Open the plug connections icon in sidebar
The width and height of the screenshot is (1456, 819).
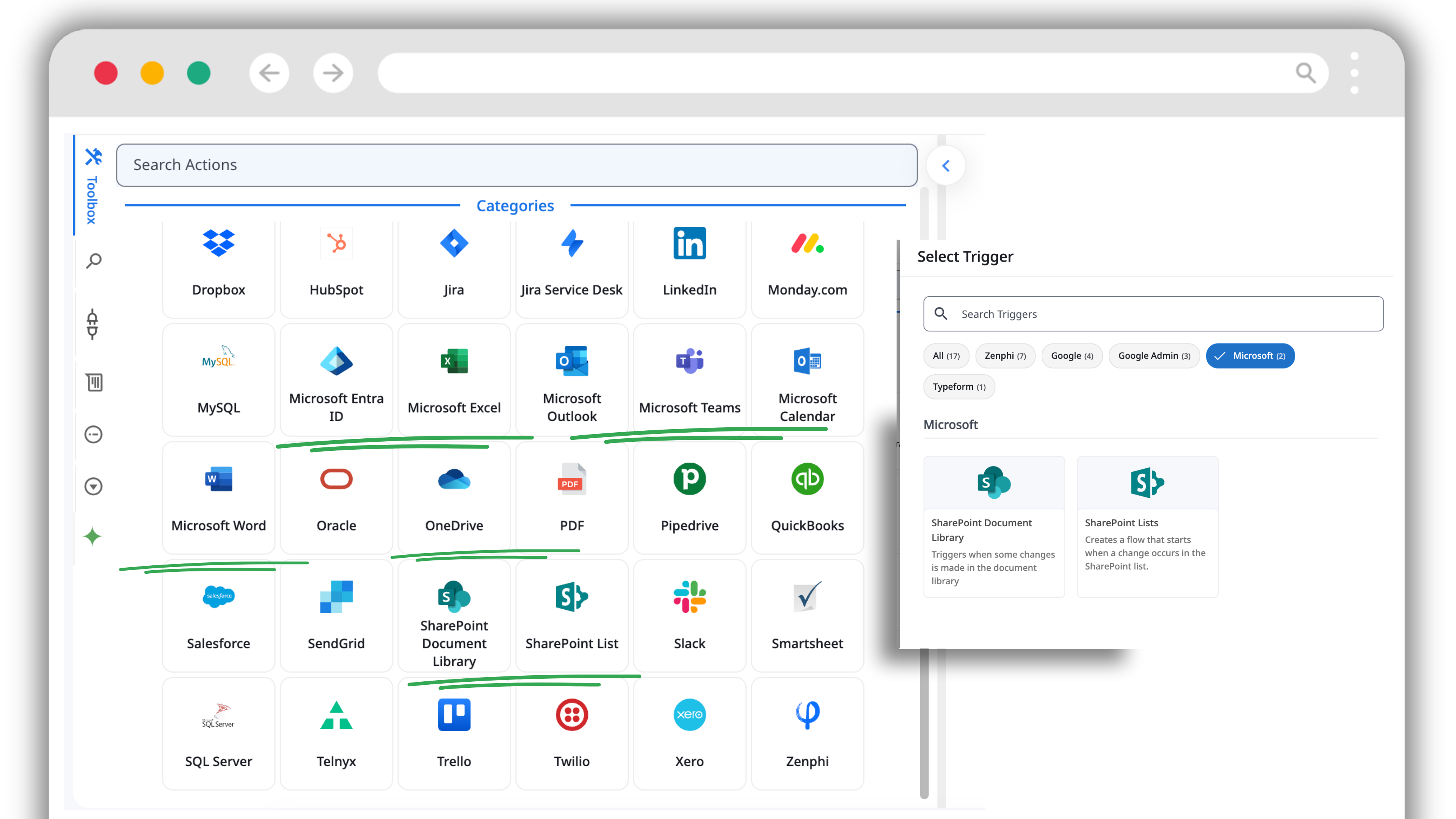tap(92, 325)
